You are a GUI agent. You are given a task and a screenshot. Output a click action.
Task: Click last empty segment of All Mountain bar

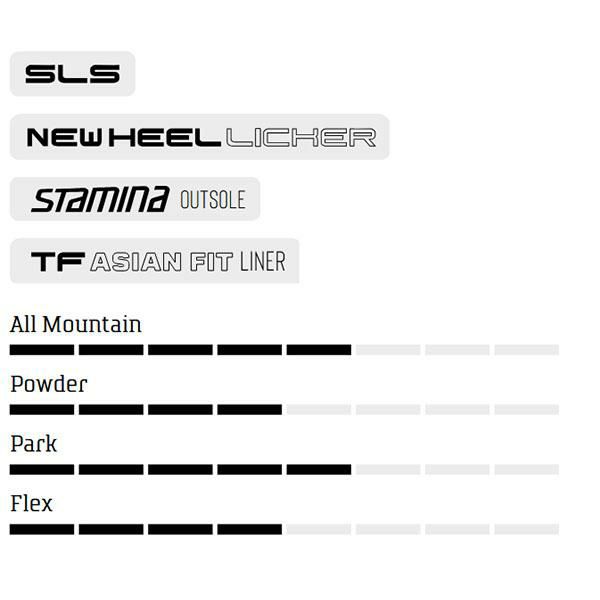(526, 350)
